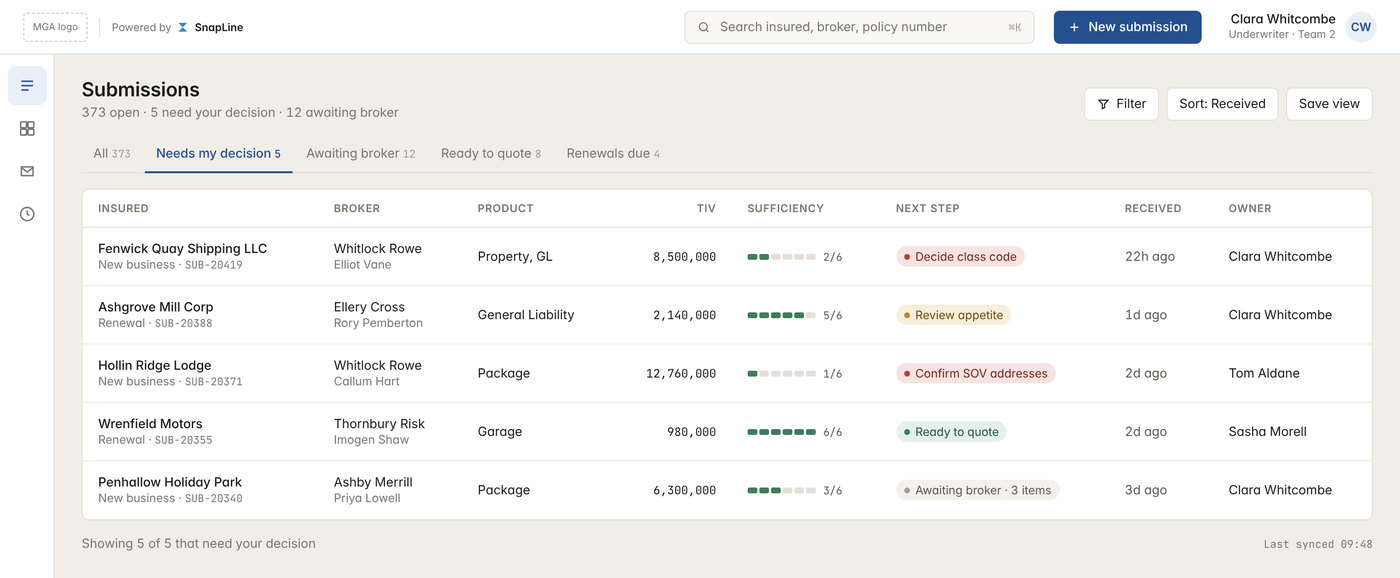
Task: Click the Next Step column header
Action: 927,209
